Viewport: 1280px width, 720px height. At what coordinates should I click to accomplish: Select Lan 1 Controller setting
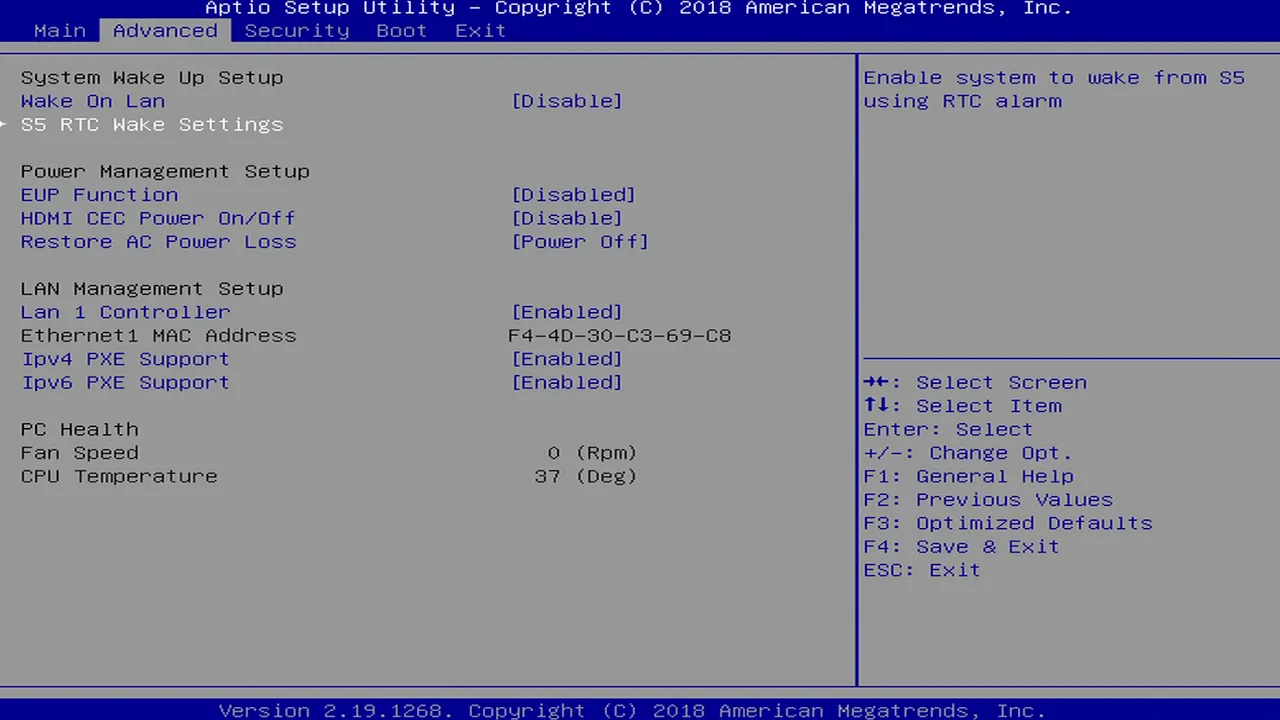pos(125,312)
